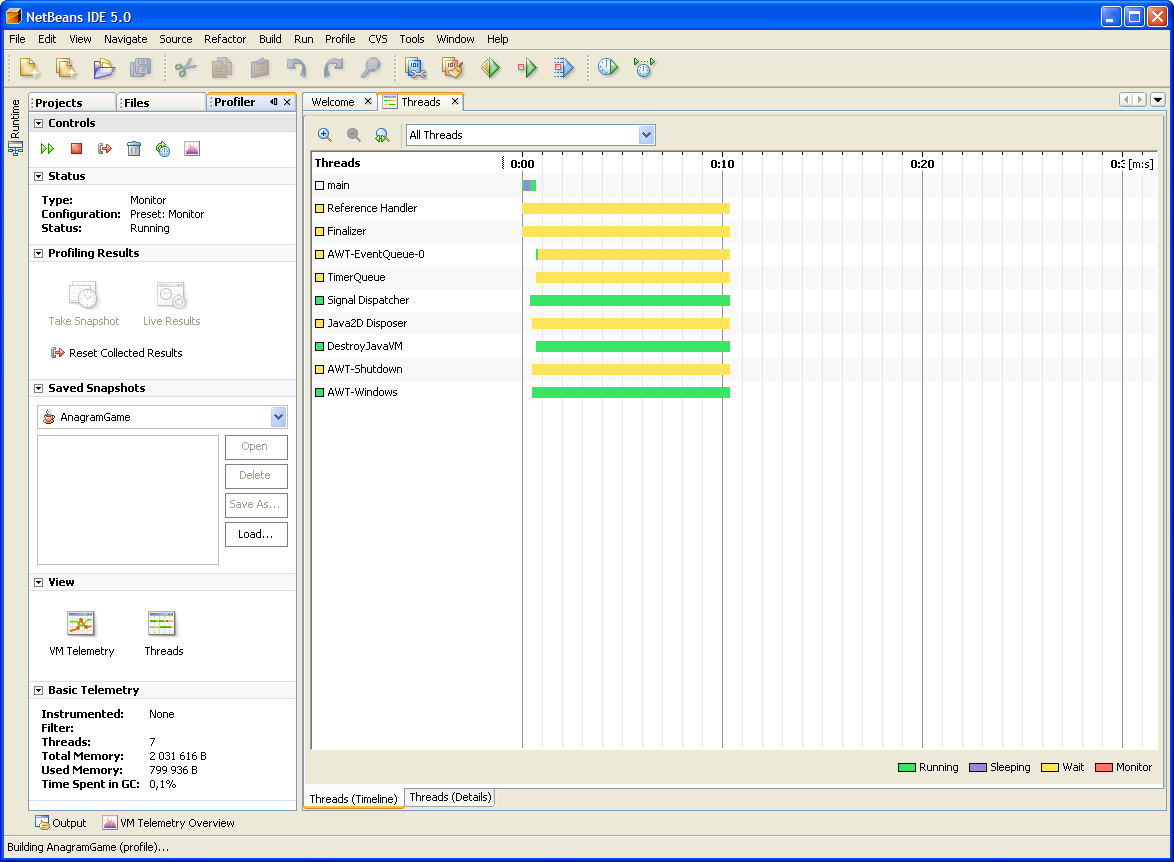Switch to the Welcome tab
This screenshot has width=1174, height=862.
[332, 102]
